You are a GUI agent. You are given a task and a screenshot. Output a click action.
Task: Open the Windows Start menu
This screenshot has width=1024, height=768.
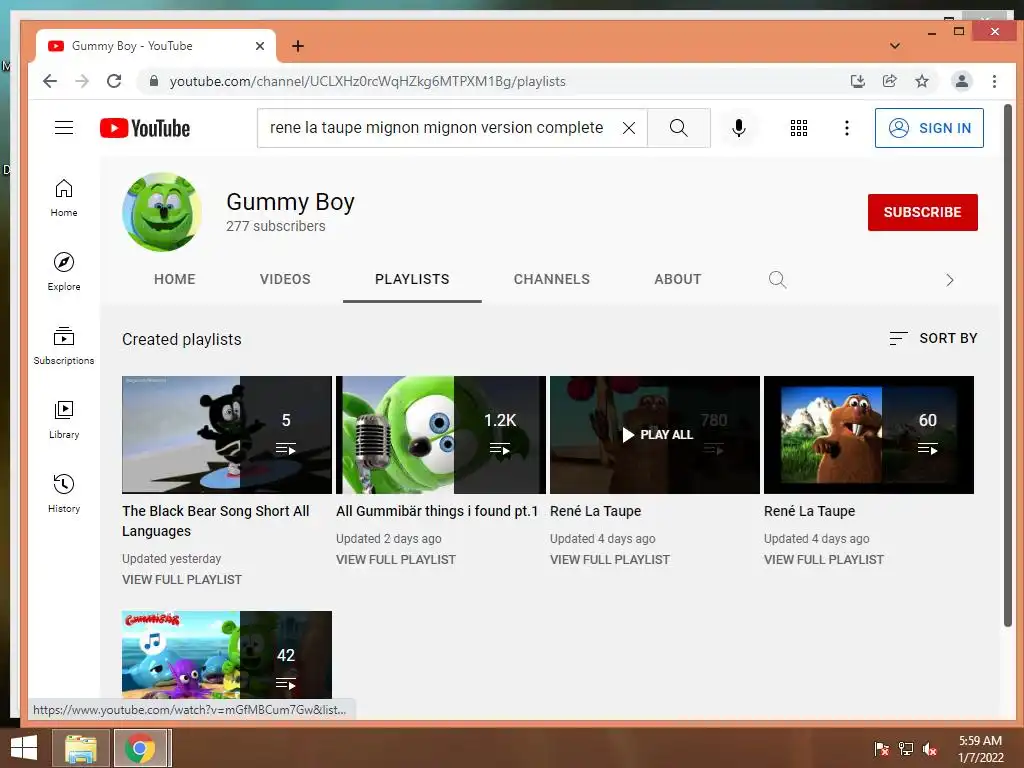coord(24,748)
